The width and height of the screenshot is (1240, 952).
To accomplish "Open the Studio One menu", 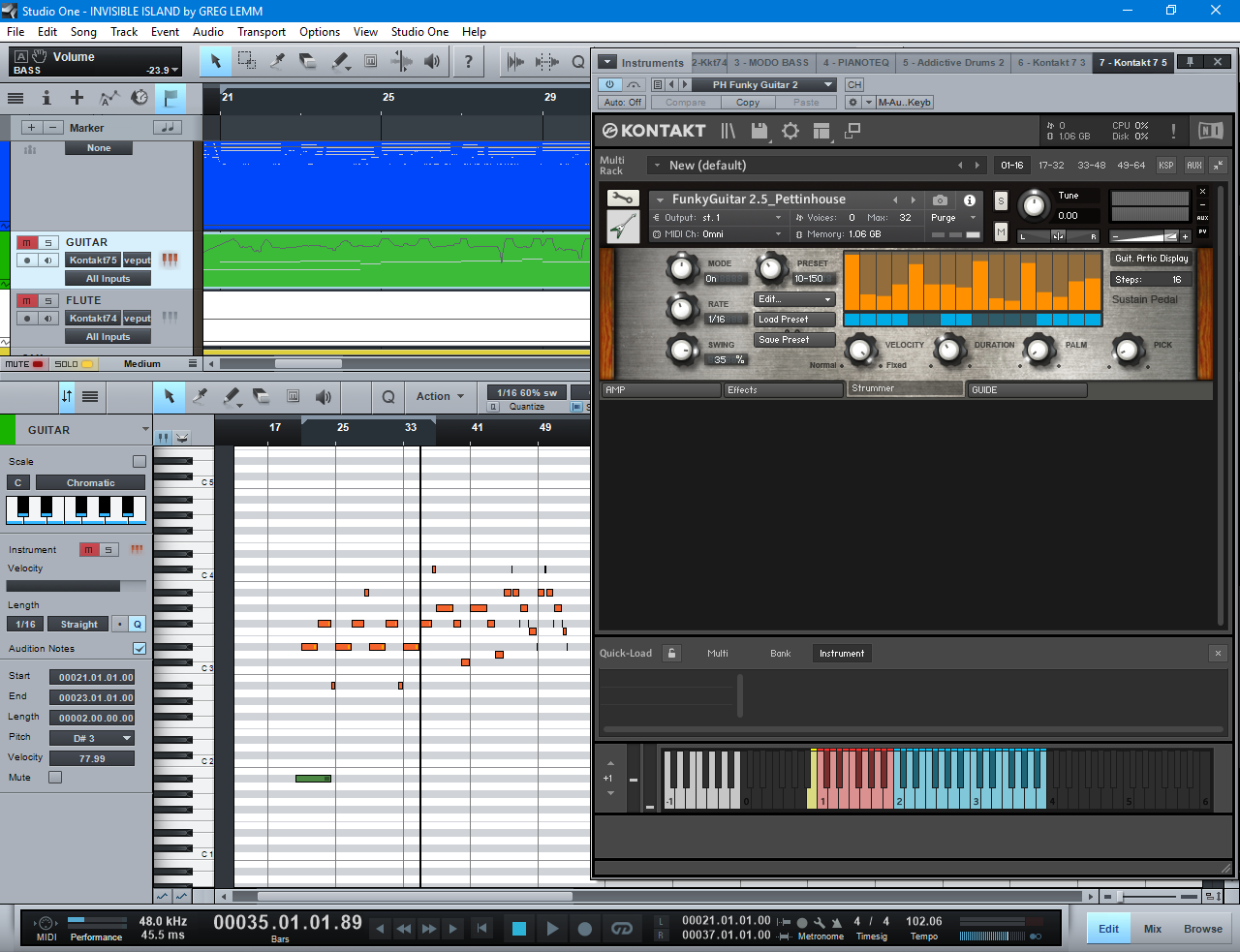I will point(419,32).
